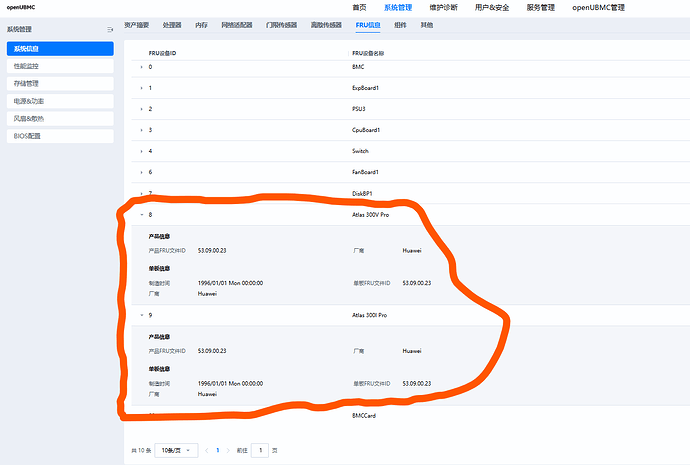This screenshot has width=690, height=465.
Task: Expand FRU row 1 (ExpBoard1)
Action: point(141,88)
